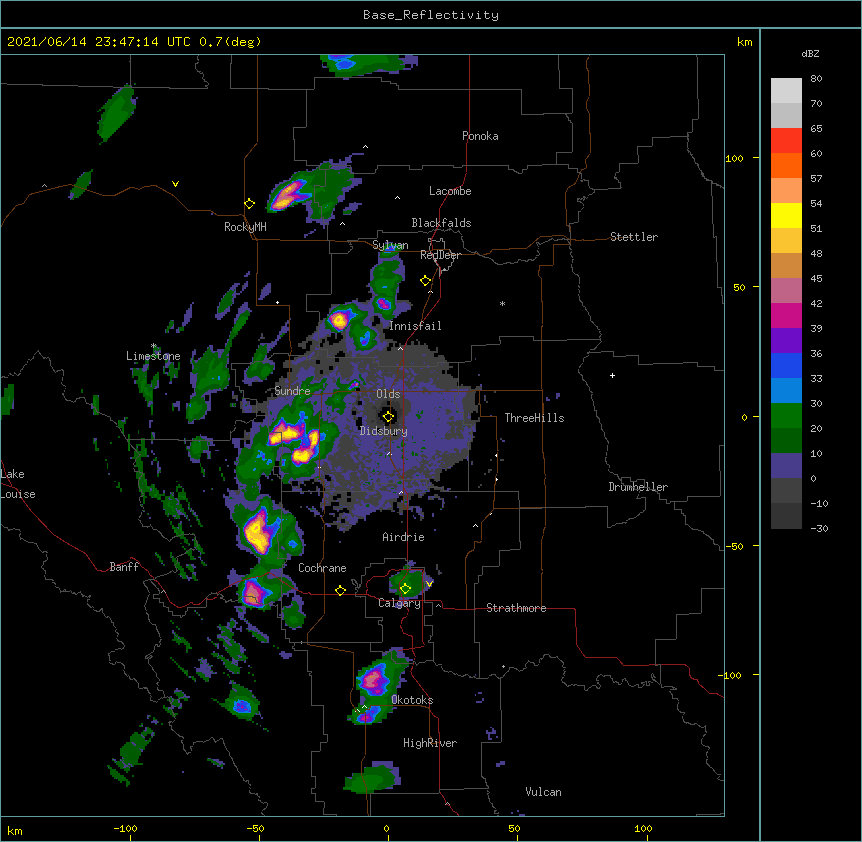Click the Okotoks label
This screenshot has width=862, height=842.
pyautogui.click(x=412, y=700)
